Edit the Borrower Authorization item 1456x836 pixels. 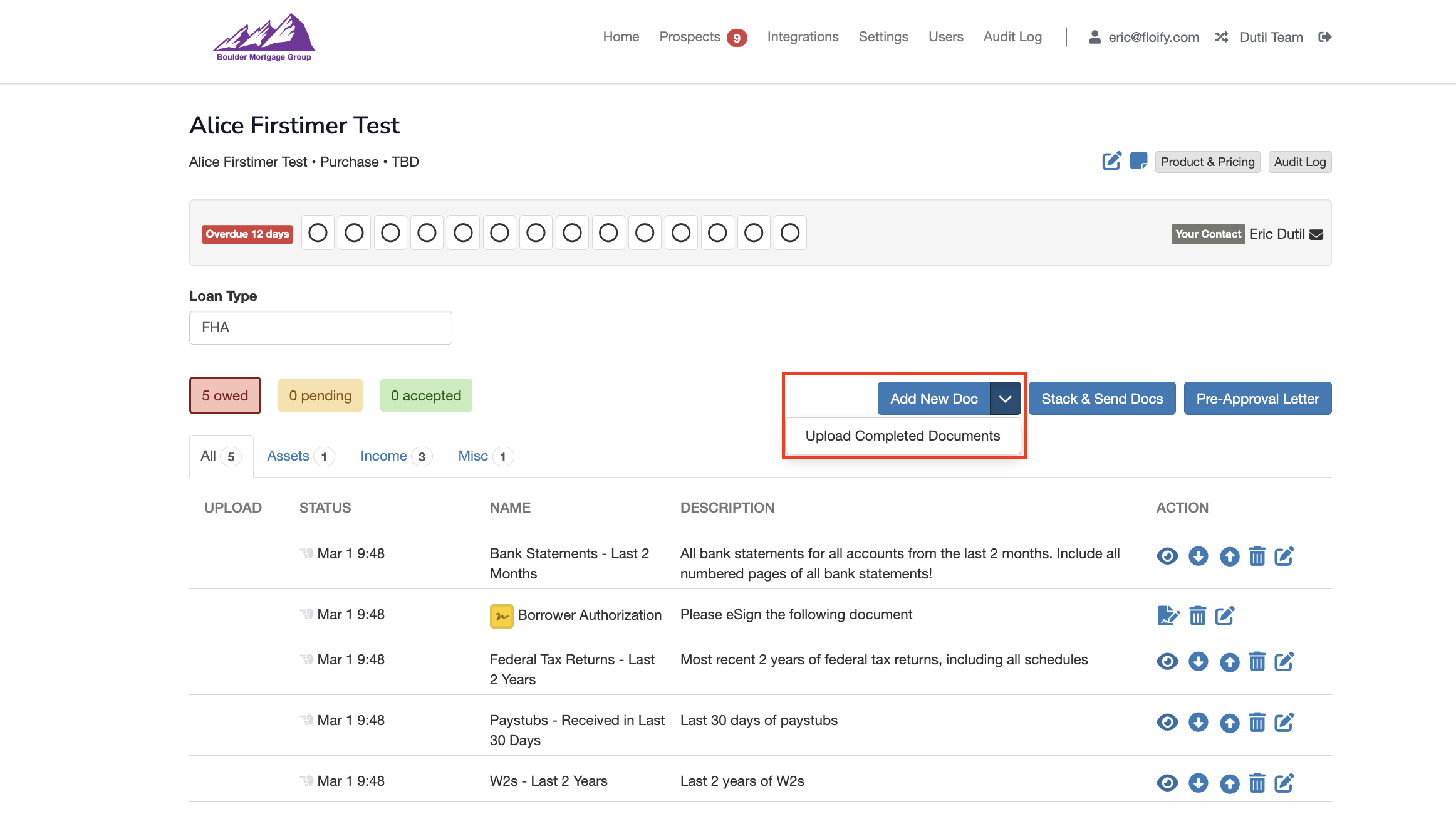tap(1224, 615)
